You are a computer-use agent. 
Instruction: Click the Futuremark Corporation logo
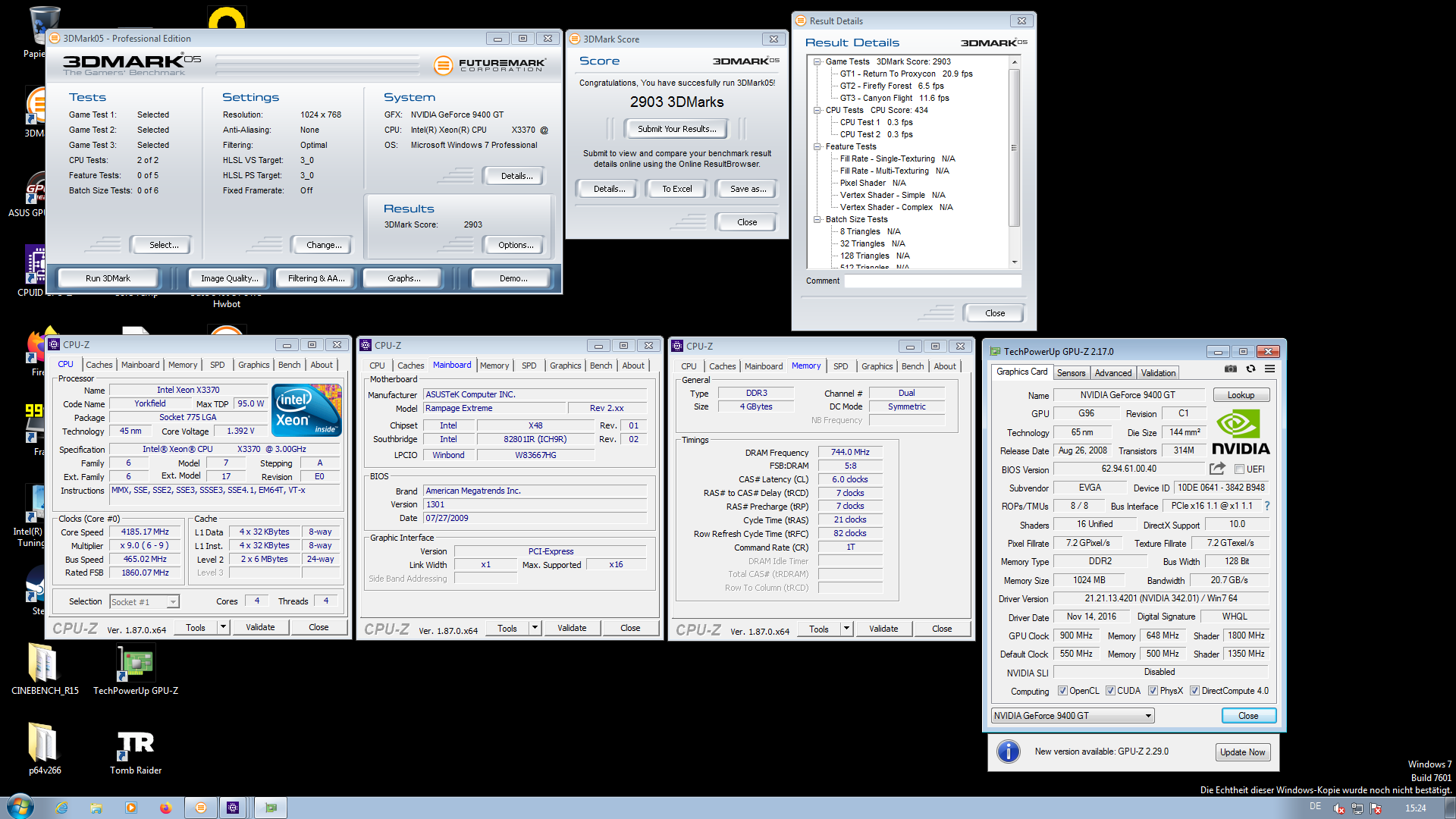(490, 65)
